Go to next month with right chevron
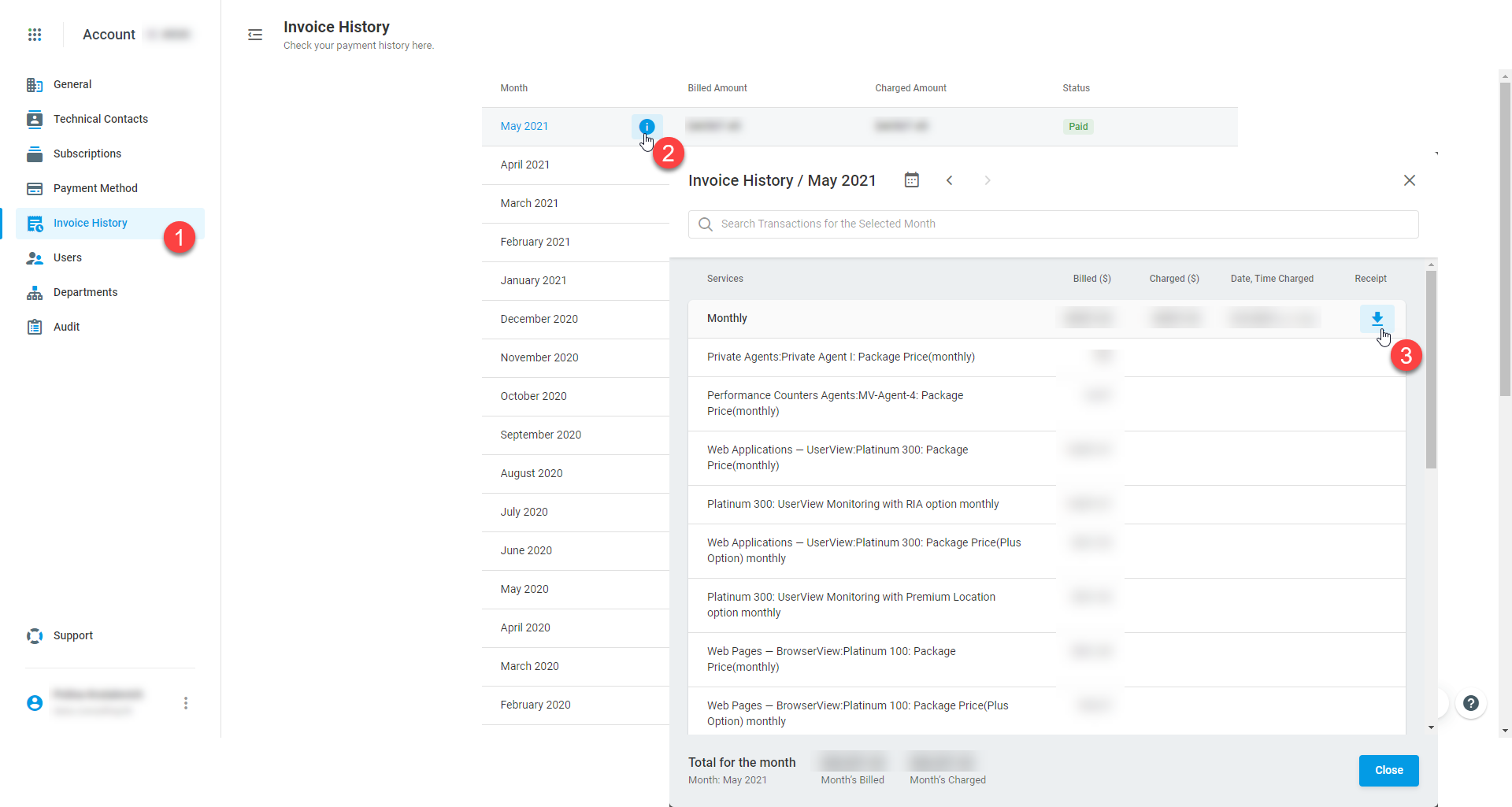1512x807 pixels. coord(987,180)
